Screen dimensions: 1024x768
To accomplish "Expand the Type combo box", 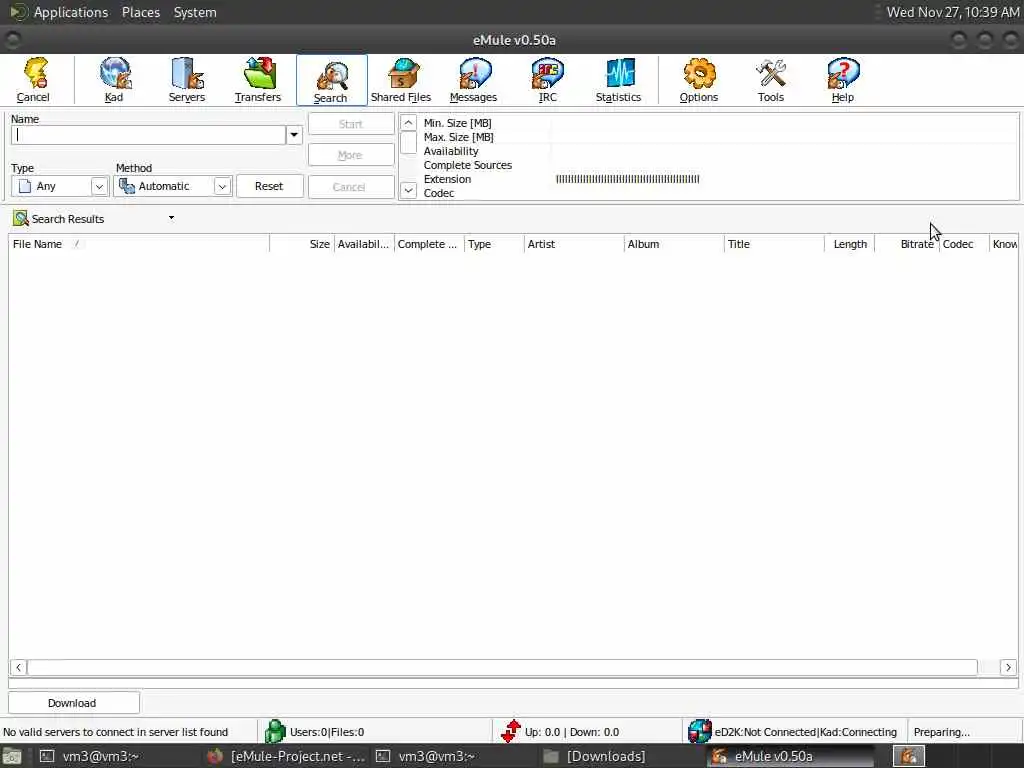I will coord(99,186).
